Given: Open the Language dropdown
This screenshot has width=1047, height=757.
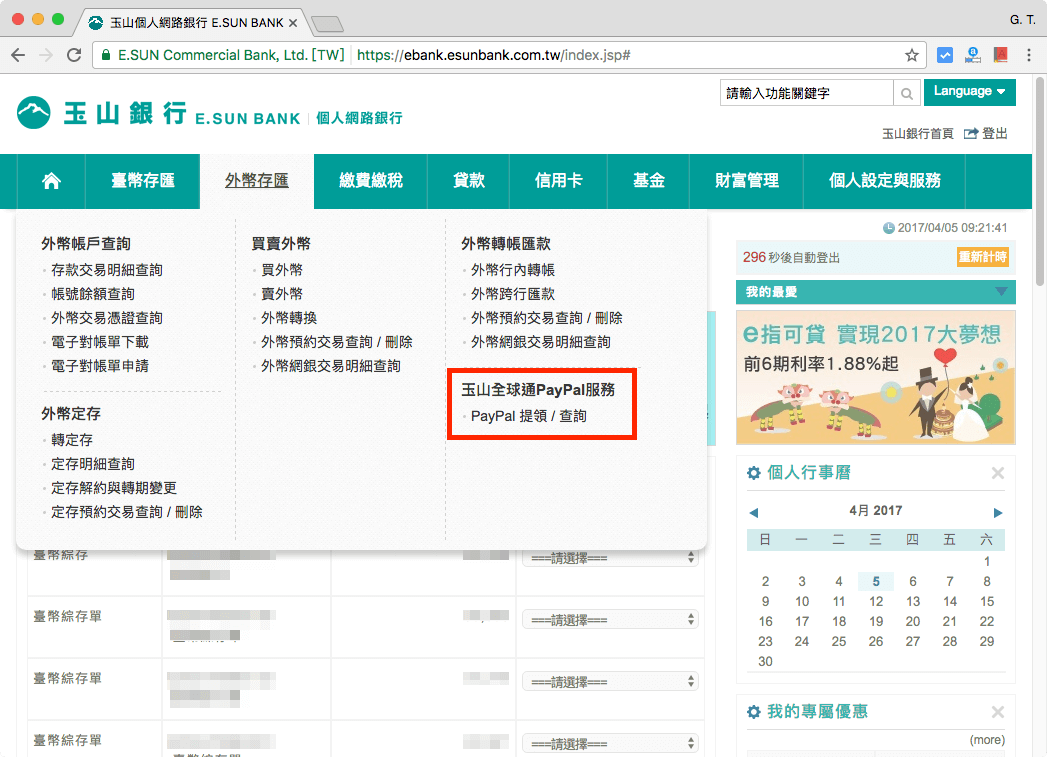Looking at the screenshot, I should point(969,92).
